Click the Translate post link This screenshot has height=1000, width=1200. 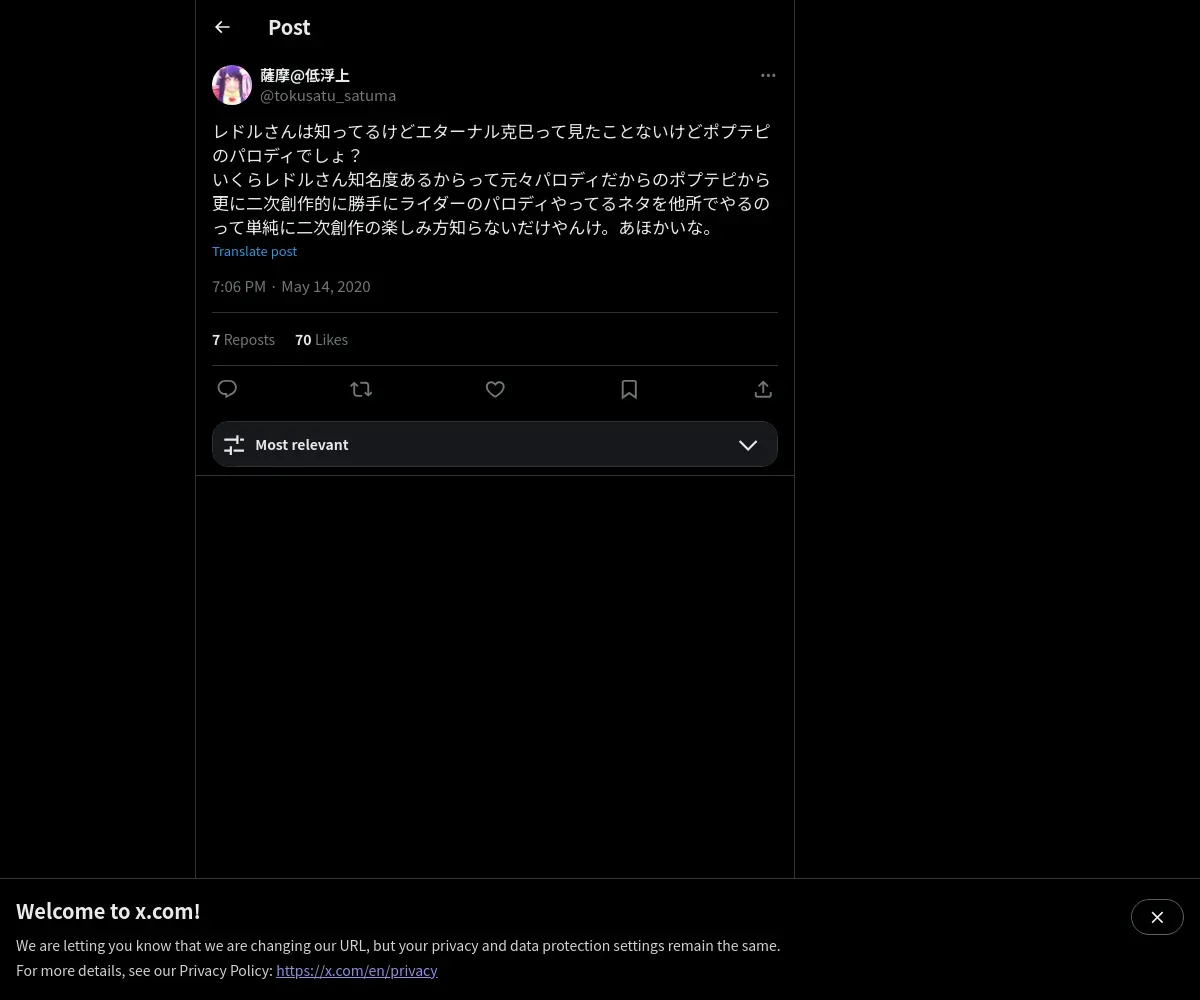pos(254,251)
